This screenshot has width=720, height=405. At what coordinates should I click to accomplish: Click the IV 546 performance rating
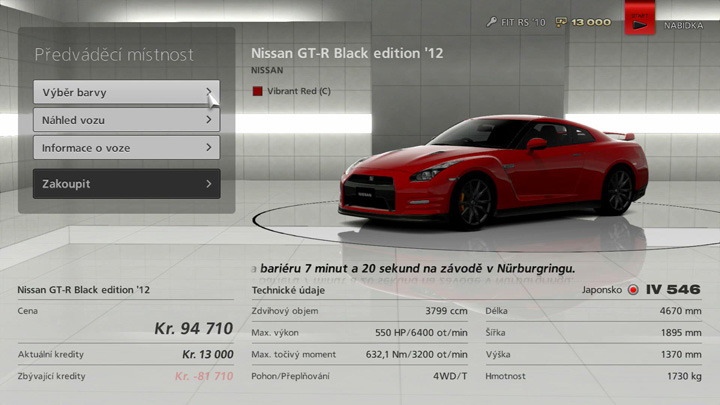coord(673,290)
